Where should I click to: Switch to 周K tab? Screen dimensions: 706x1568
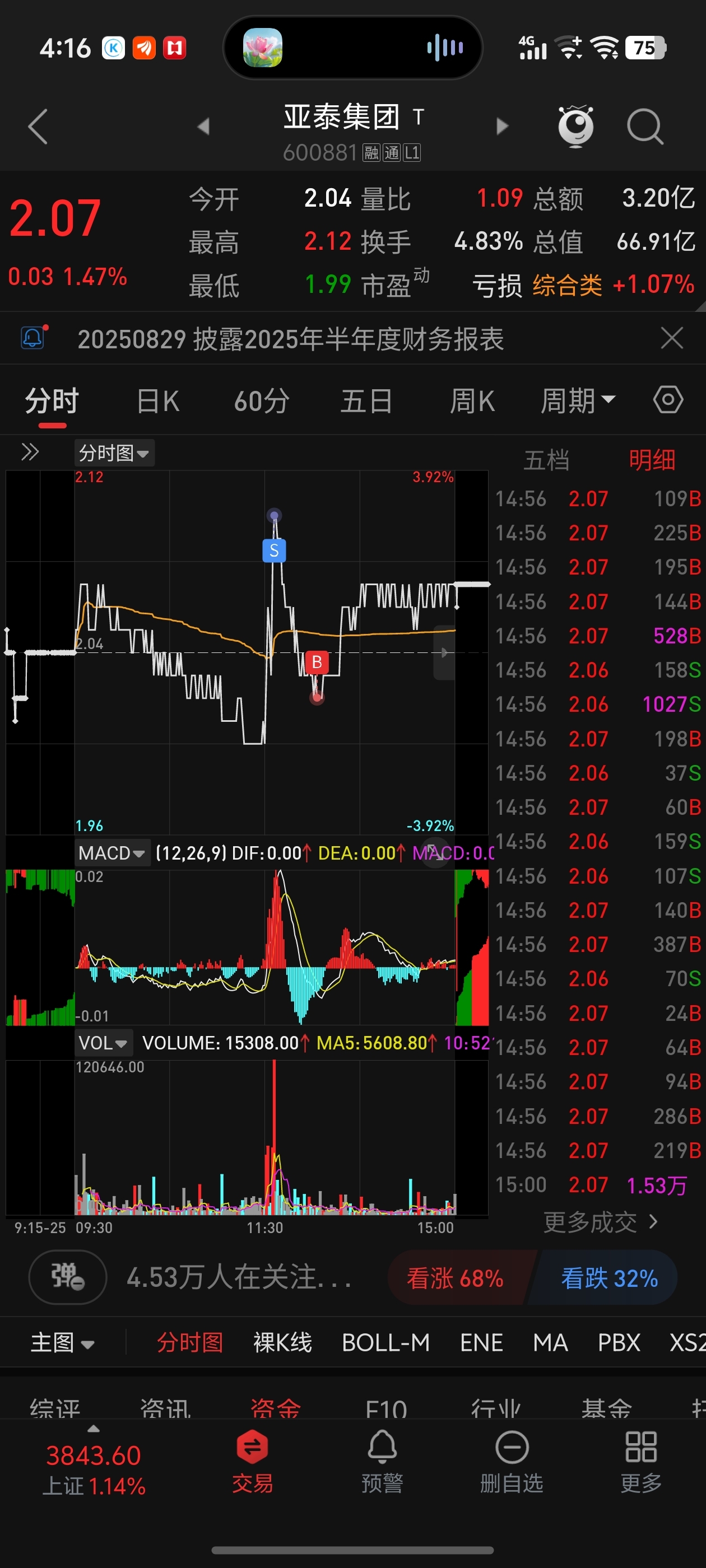[x=472, y=401]
